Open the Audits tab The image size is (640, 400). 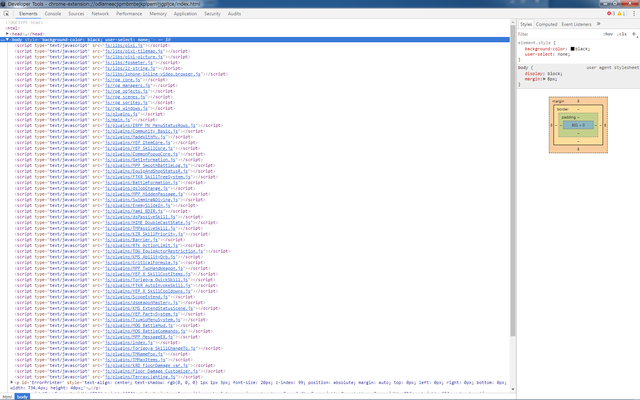point(234,13)
